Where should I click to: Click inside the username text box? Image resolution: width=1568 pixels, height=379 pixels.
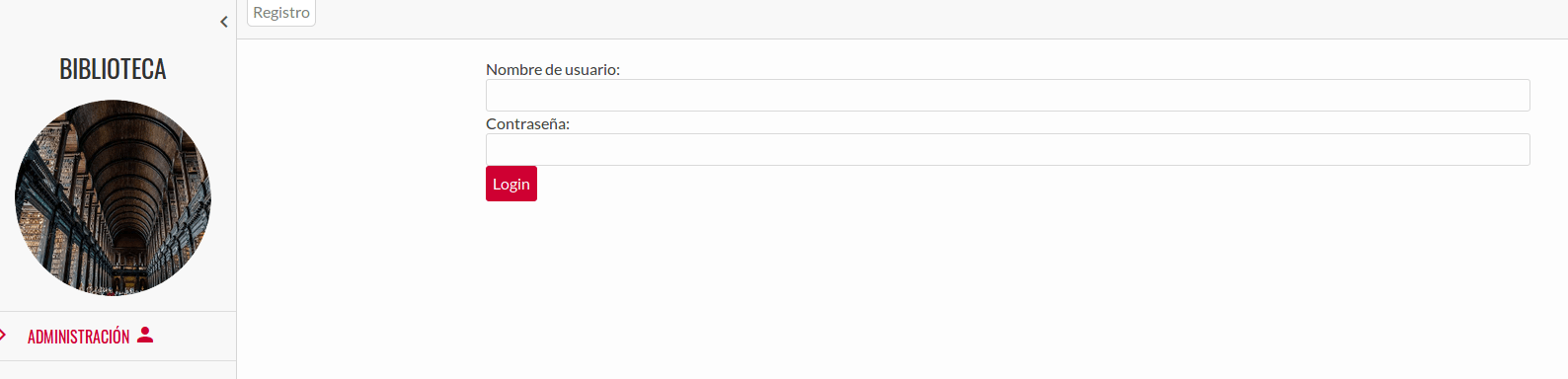pyautogui.click(x=1008, y=96)
